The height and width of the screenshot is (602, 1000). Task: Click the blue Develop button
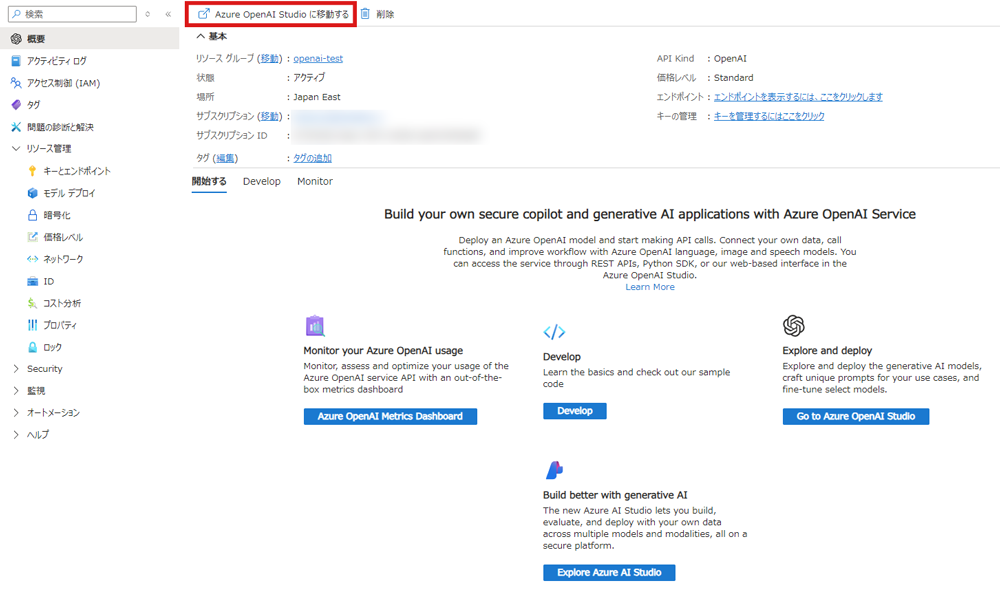575,411
